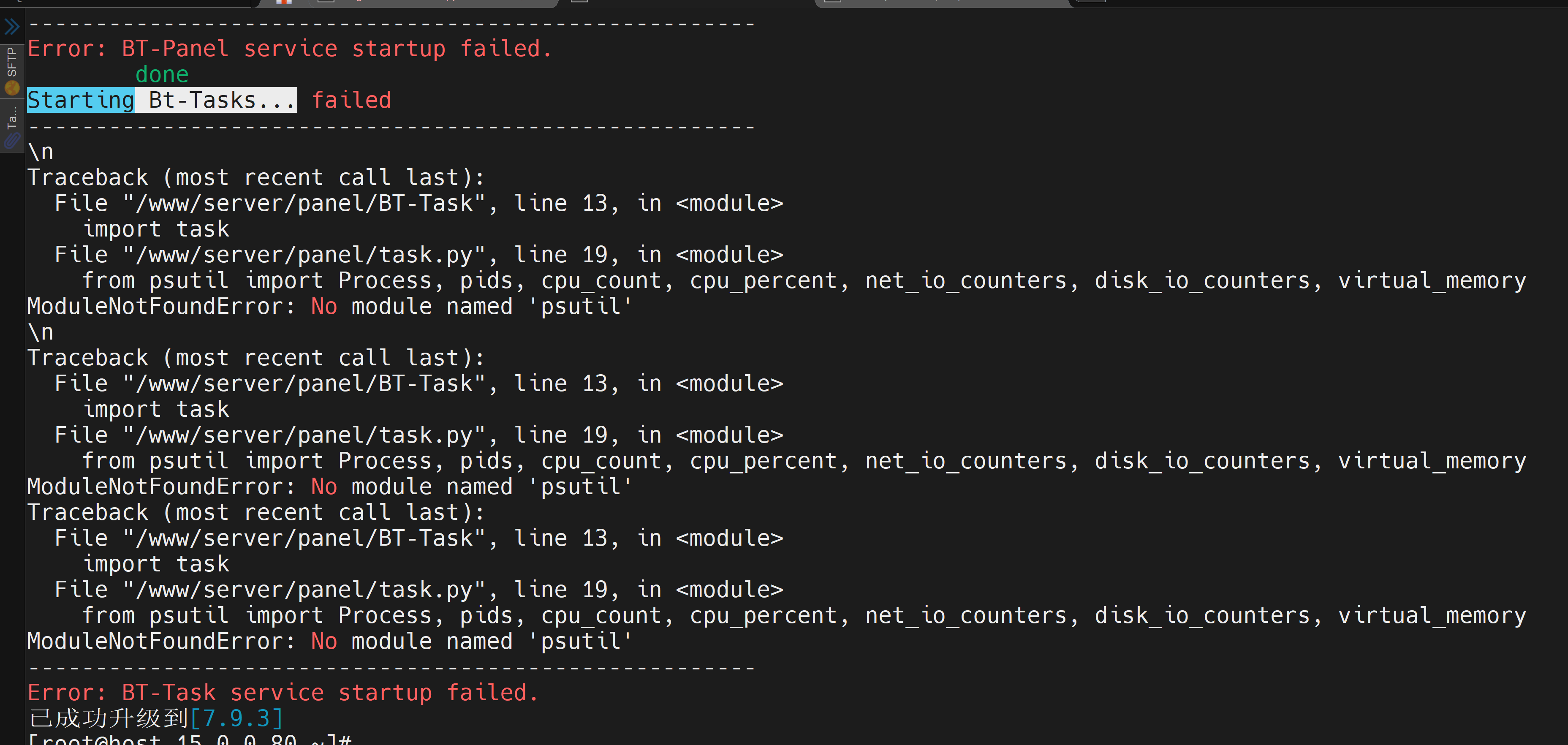Click the red 'failed' status after Bt-Tasks

(x=351, y=100)
